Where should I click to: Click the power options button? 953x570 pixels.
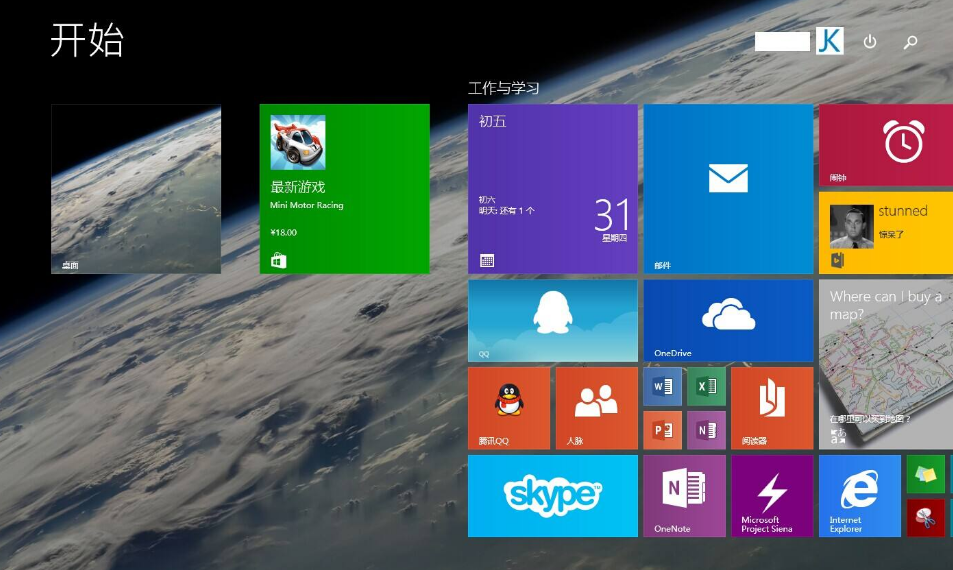click(870, 42)
